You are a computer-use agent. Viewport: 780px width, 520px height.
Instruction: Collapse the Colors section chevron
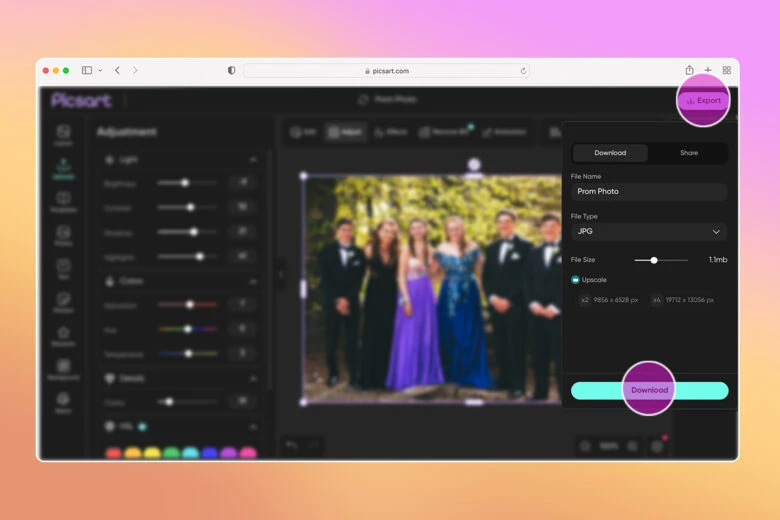coord(253,281)
